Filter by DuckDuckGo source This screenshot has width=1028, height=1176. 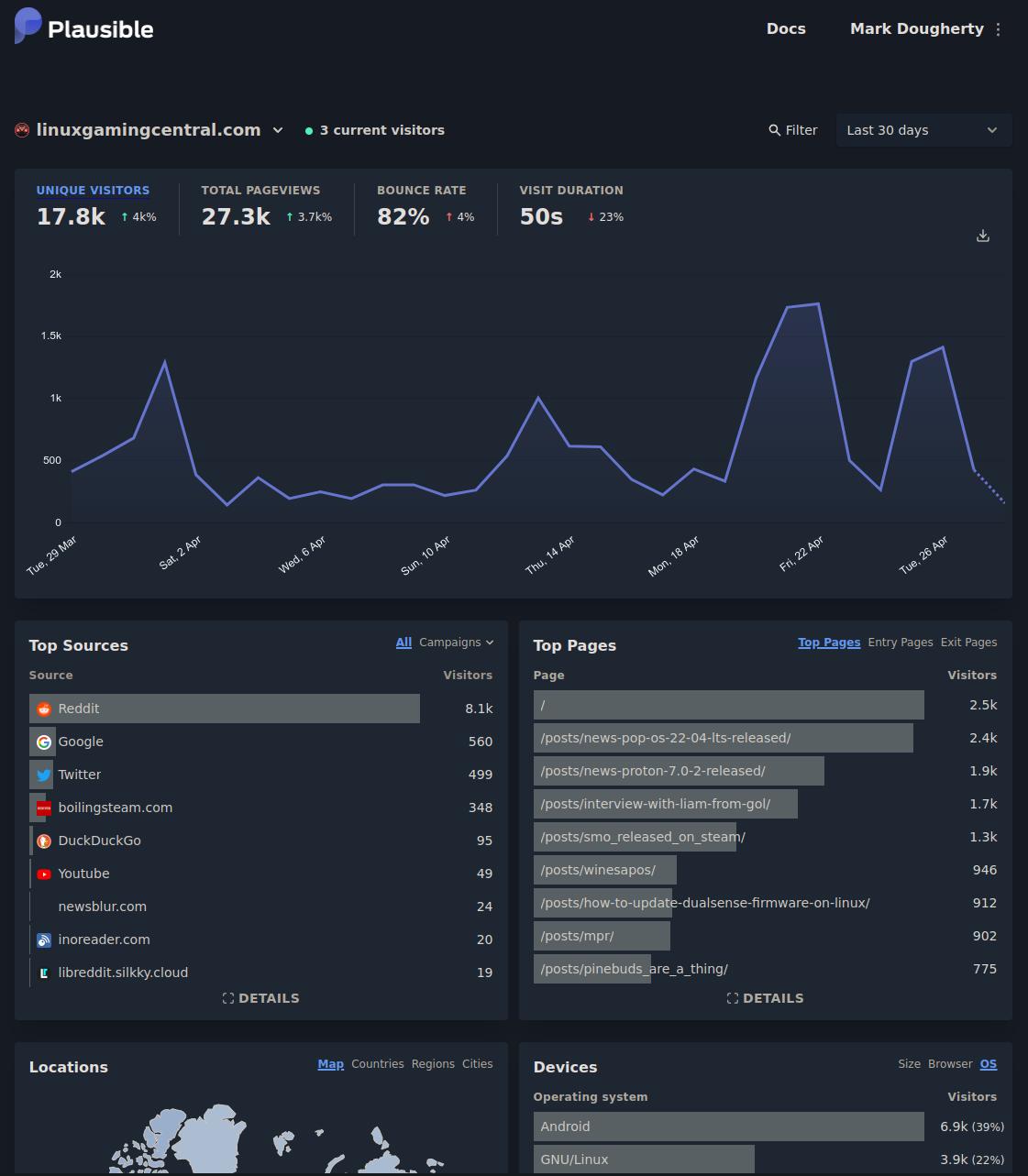click(x=261, y=841)
